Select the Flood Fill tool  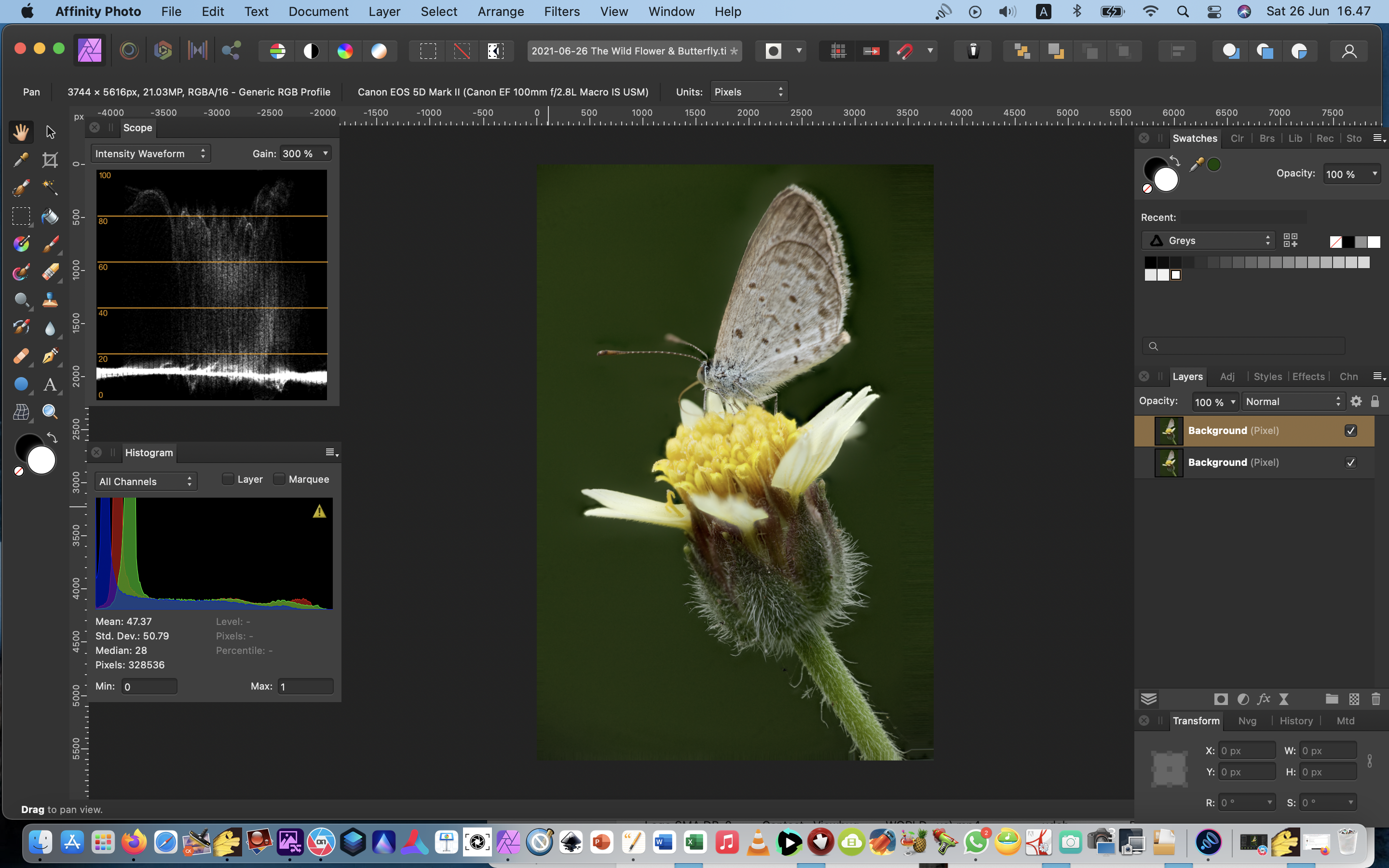tap(50, 217)
